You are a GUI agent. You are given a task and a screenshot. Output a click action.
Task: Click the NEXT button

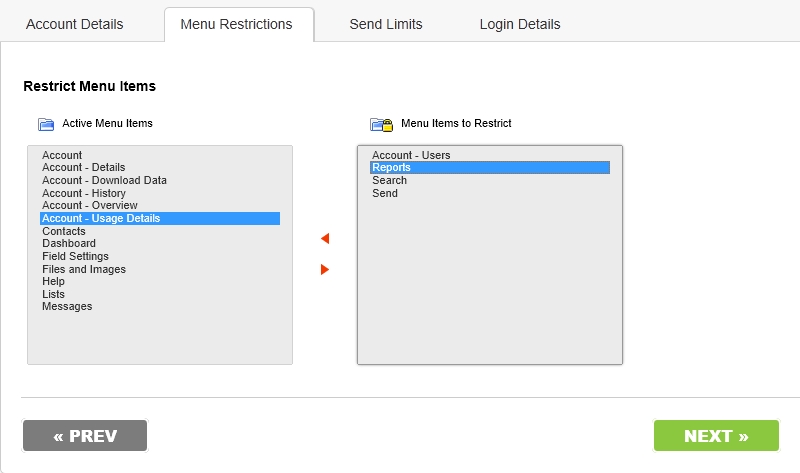coord(716,436)
